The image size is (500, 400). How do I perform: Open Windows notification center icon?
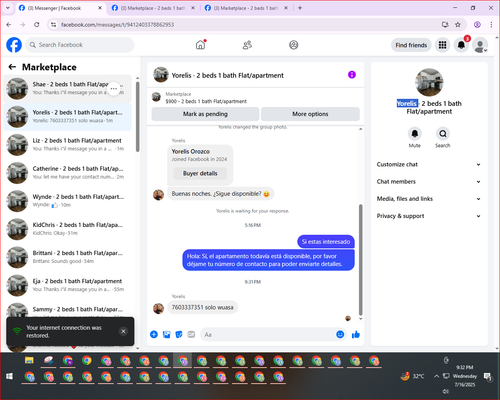(488, 377)
